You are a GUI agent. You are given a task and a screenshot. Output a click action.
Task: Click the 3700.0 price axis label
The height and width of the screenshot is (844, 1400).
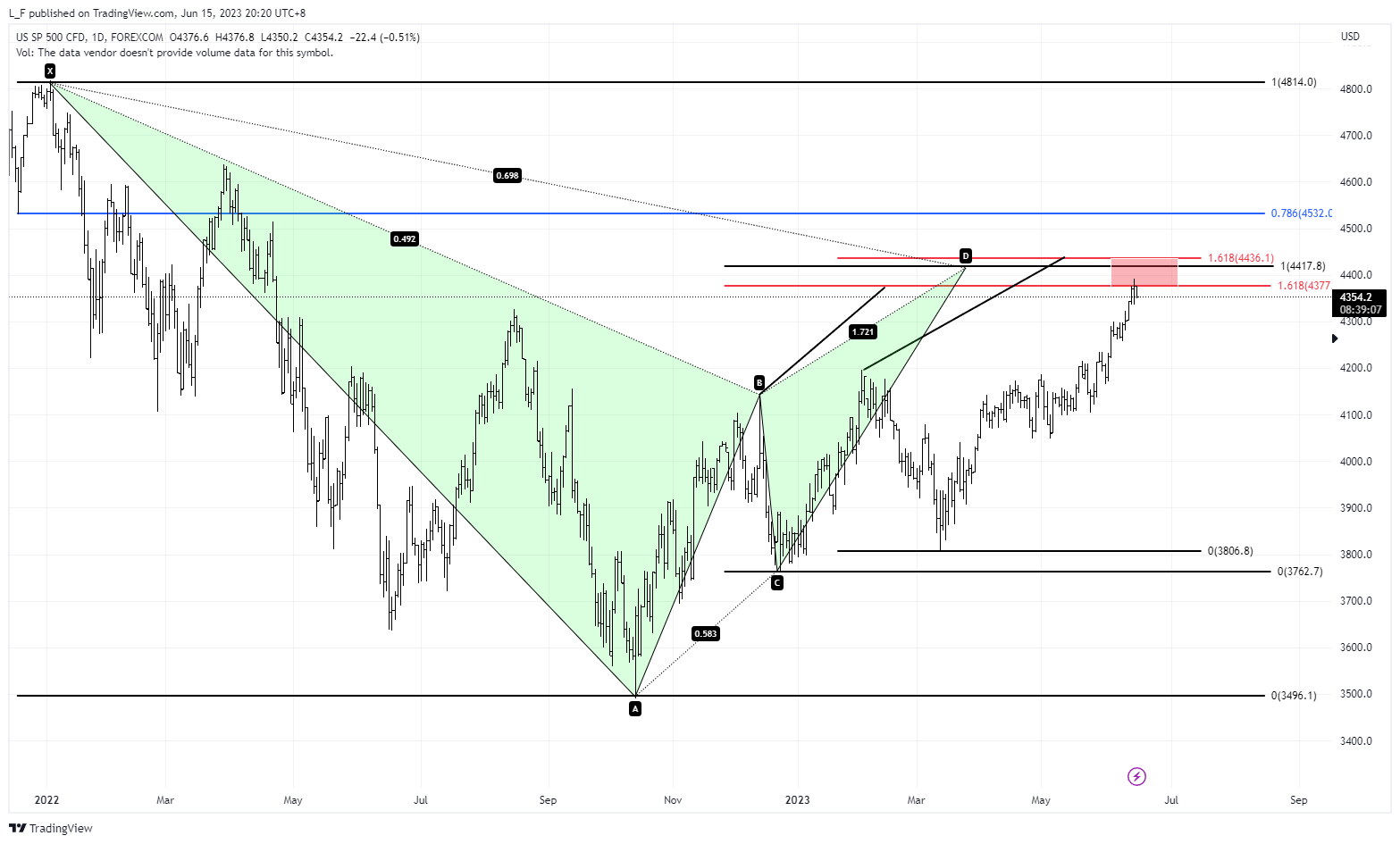pyautogui.click(x=1356, y=601)
